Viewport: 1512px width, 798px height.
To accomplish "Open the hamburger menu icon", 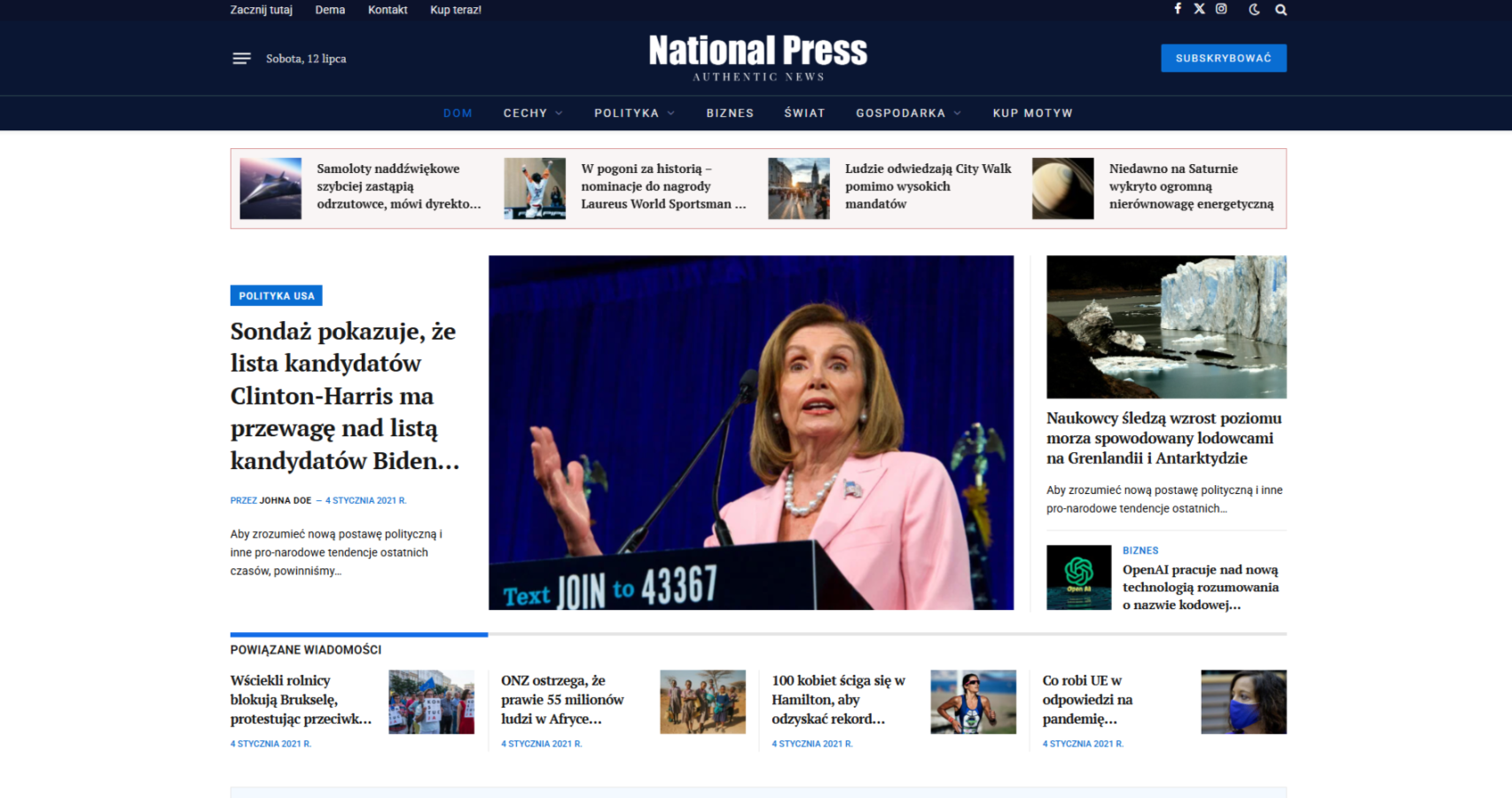I will [x=241, y=59].
